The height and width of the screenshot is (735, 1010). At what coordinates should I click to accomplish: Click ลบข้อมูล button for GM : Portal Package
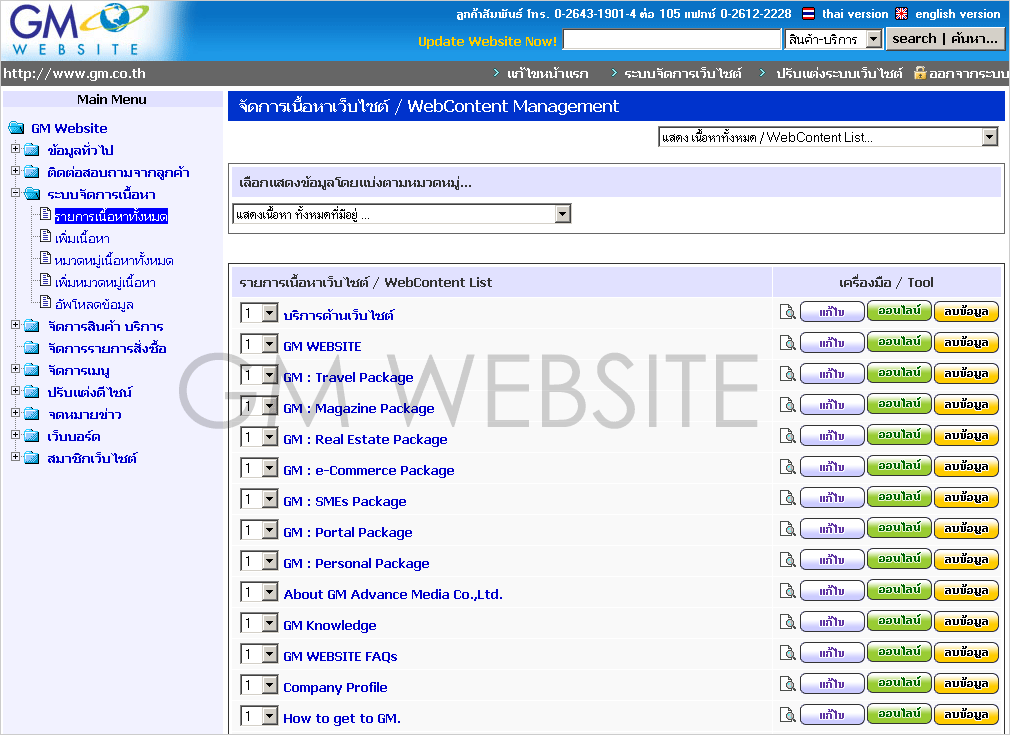tap(966, 528)
